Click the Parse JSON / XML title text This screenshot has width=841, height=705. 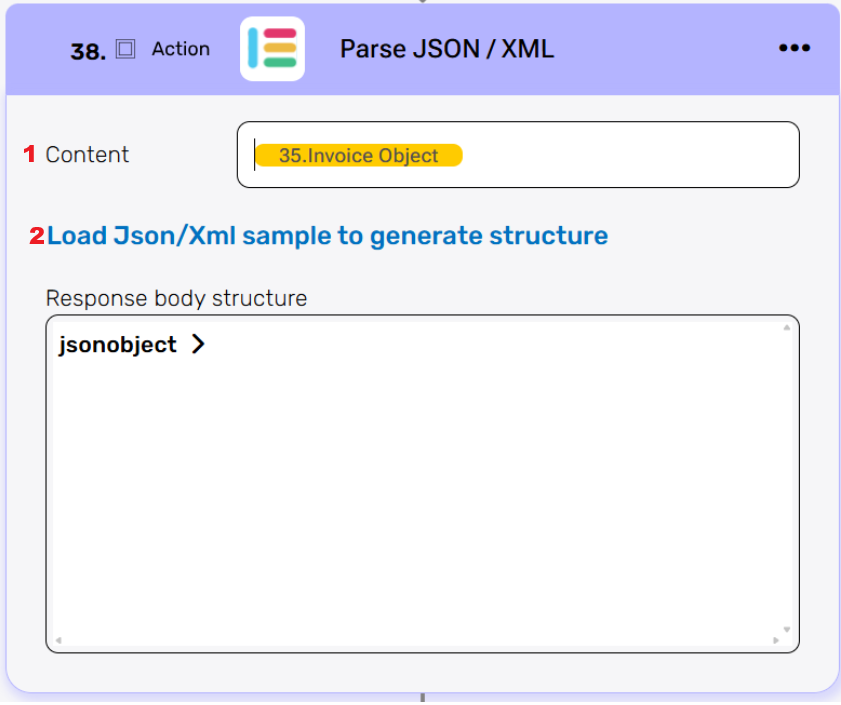pos(446,49)
